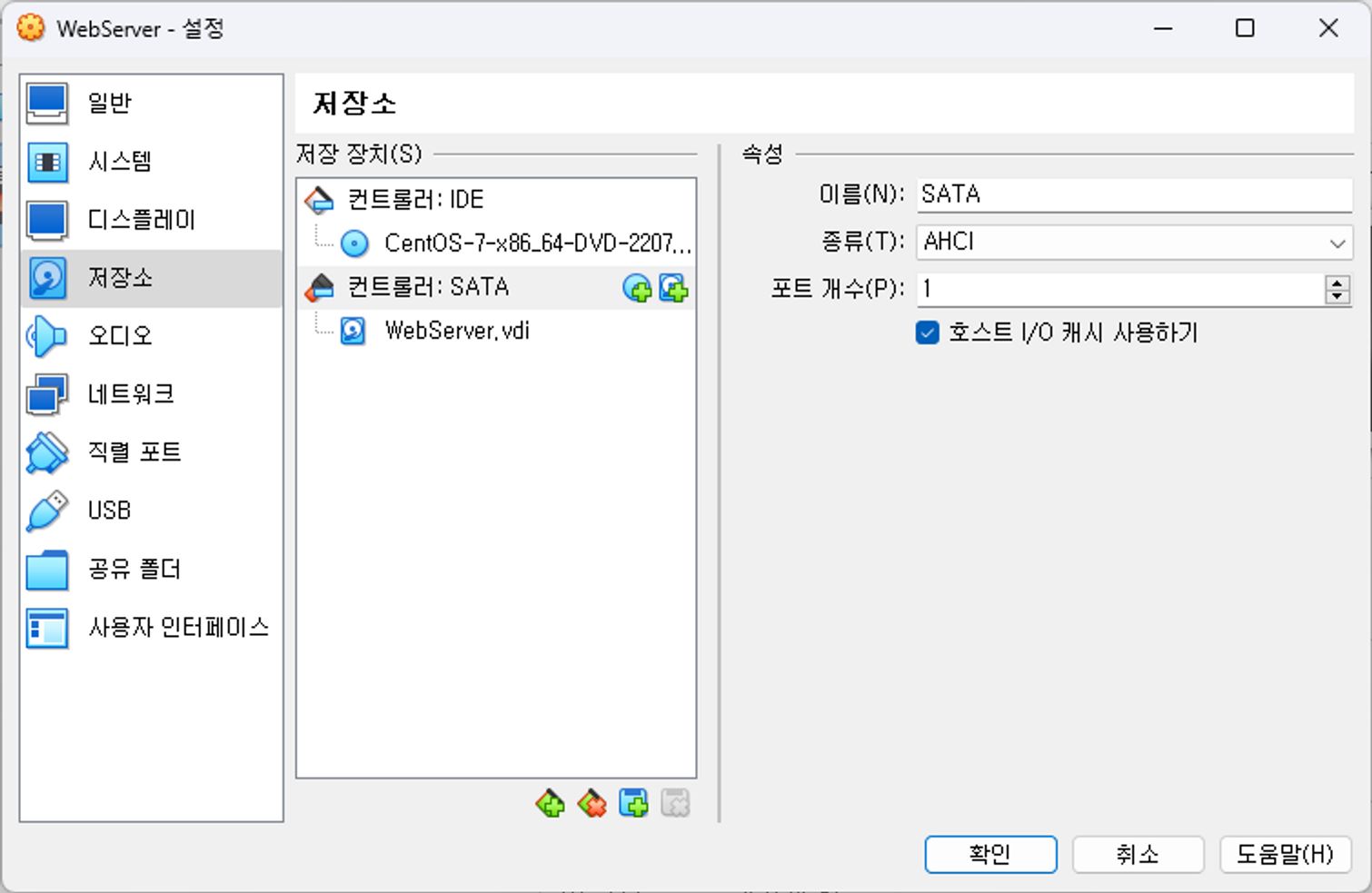
Task: Open the 사용자 인터페이스 settings category
Action: pos(151,627)
